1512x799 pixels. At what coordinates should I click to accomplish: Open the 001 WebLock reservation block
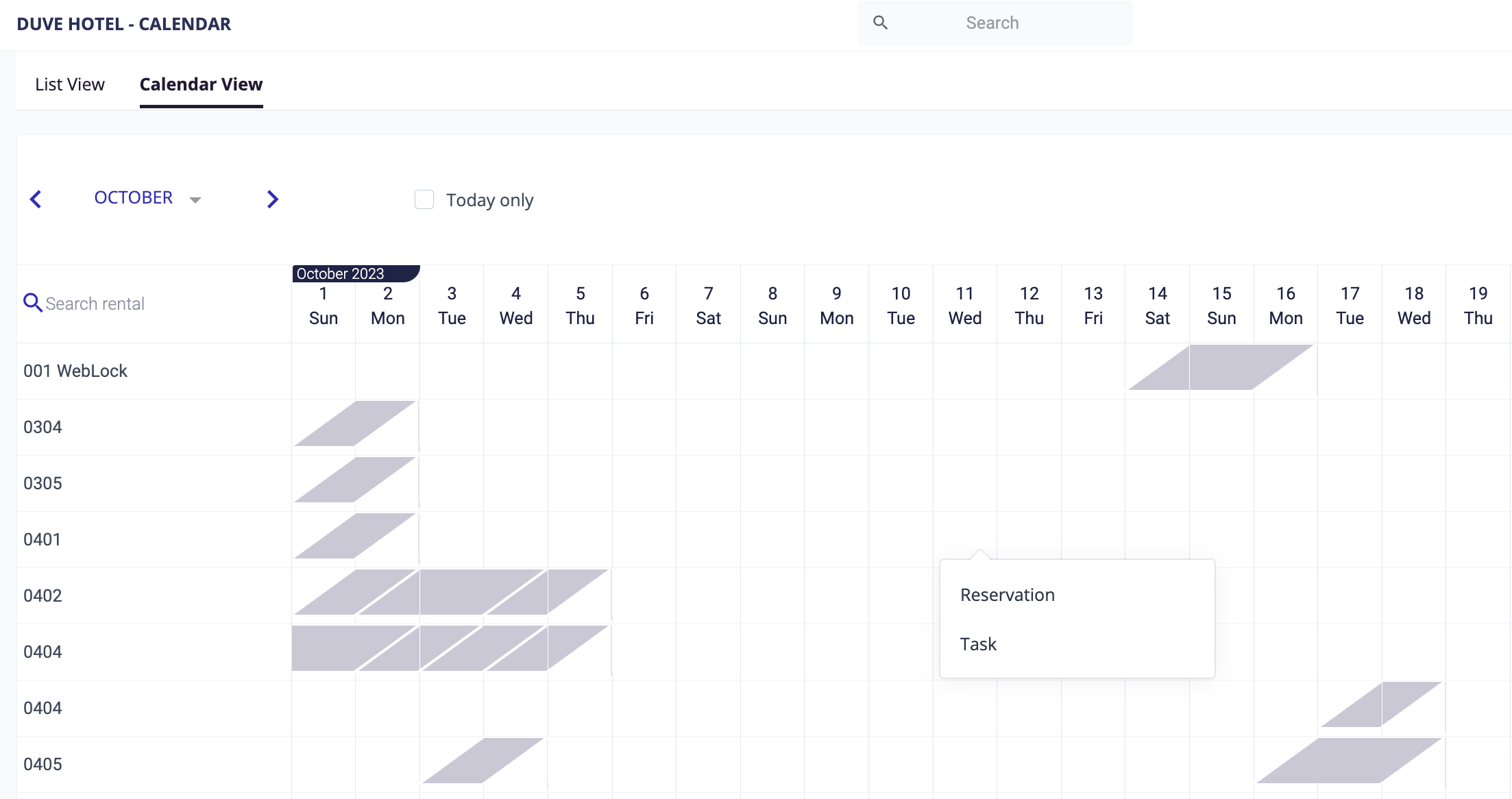click(1221, 368)
